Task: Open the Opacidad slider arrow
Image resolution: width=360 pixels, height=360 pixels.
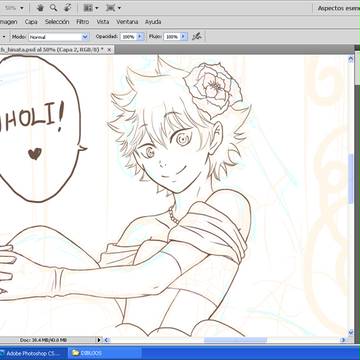Action: 140,37
